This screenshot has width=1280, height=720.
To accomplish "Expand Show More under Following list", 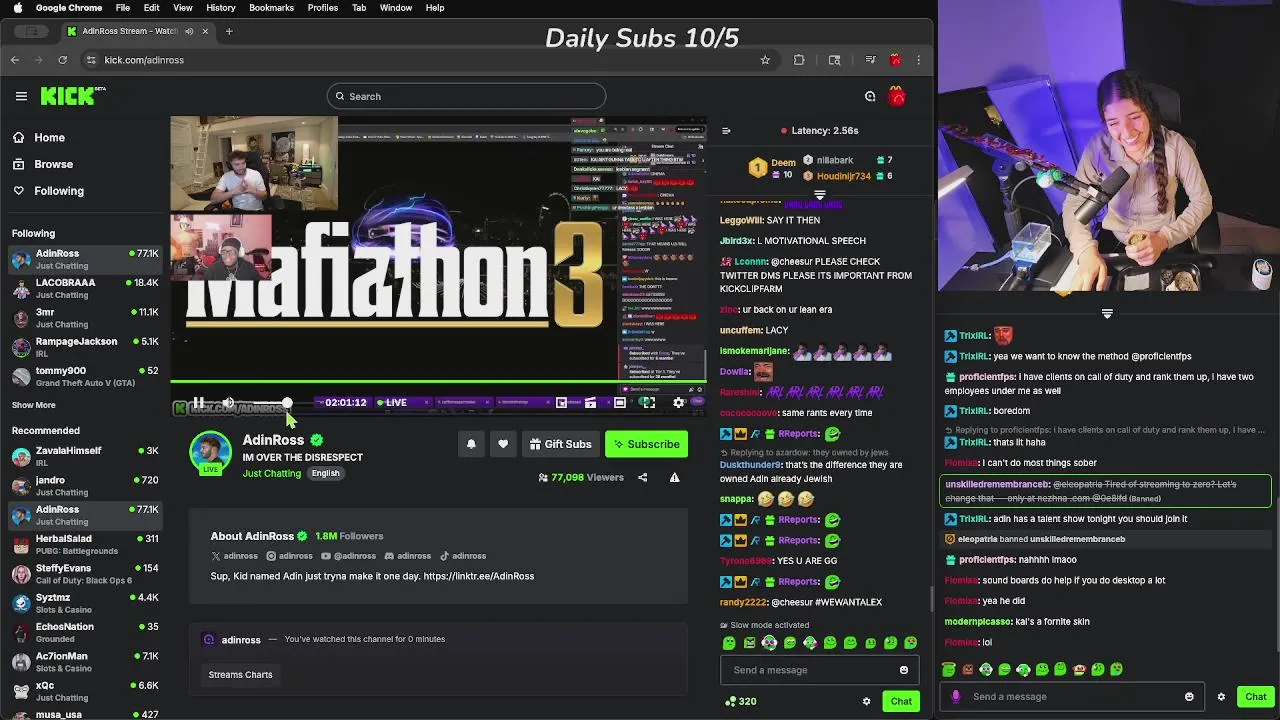I will pyautogui.click(x=33, y=405).
